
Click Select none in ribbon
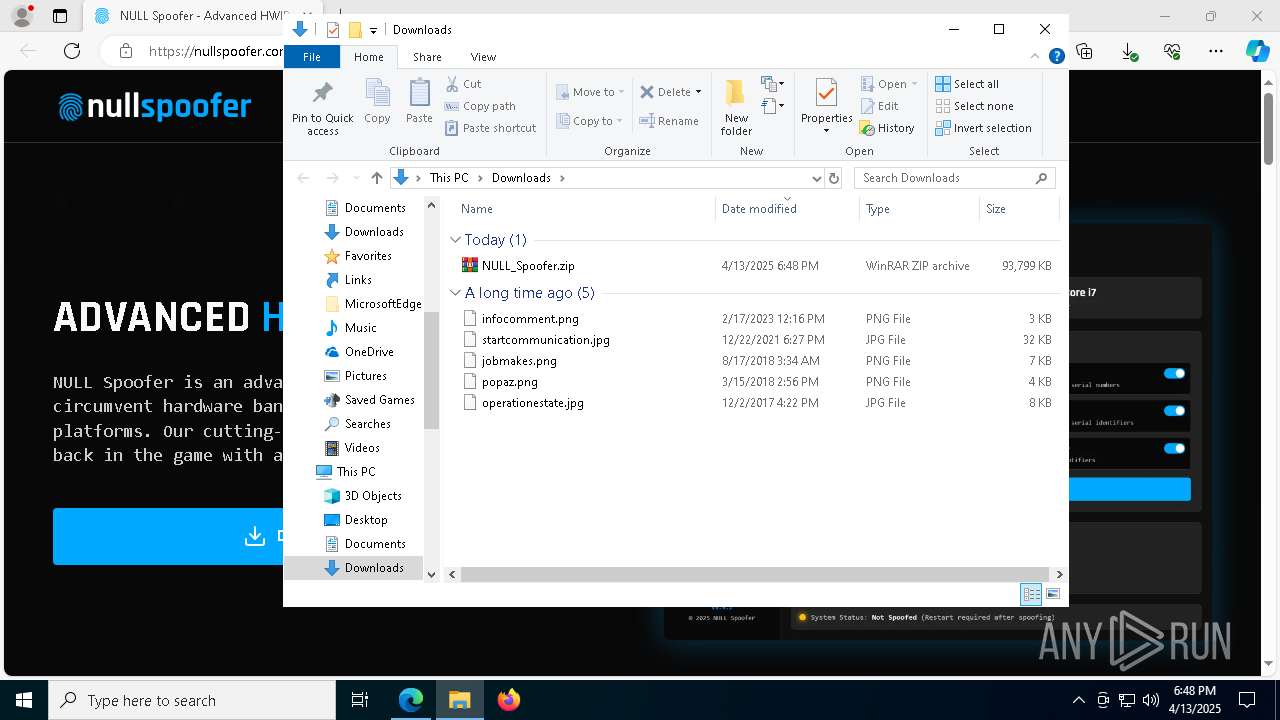click(974, 106)
